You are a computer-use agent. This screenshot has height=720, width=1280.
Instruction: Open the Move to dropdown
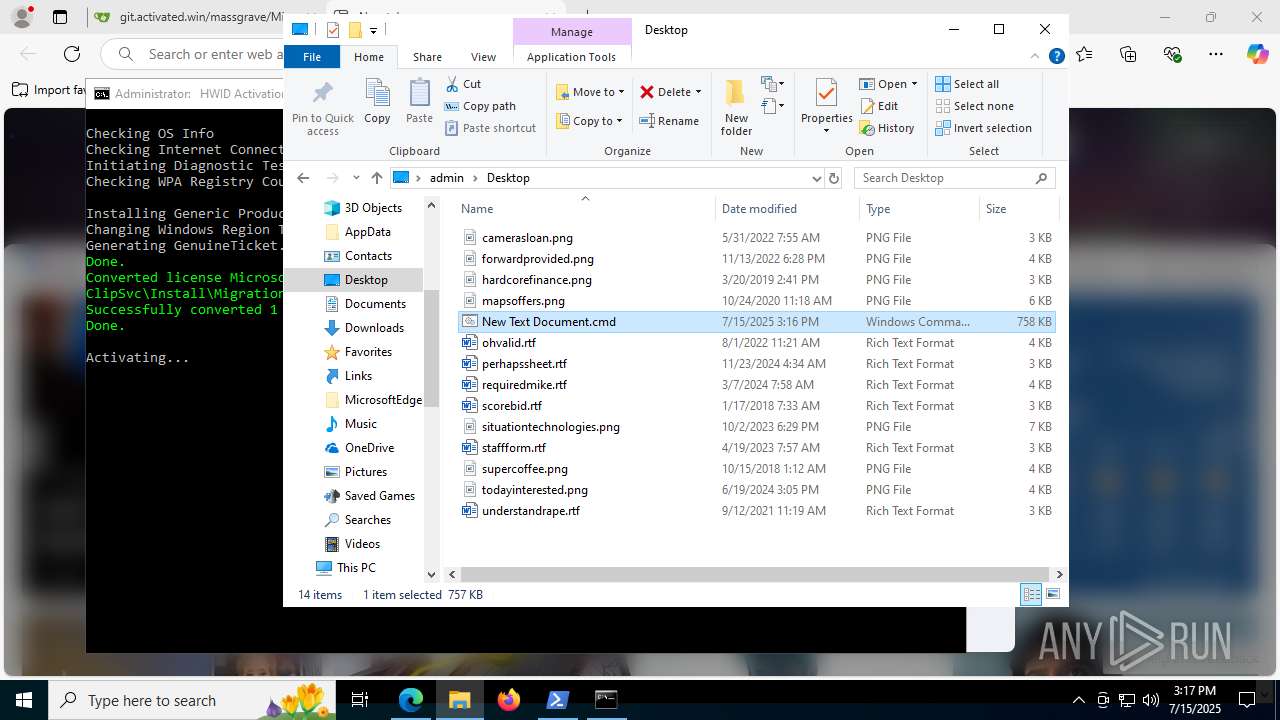(x=590, y=92)
